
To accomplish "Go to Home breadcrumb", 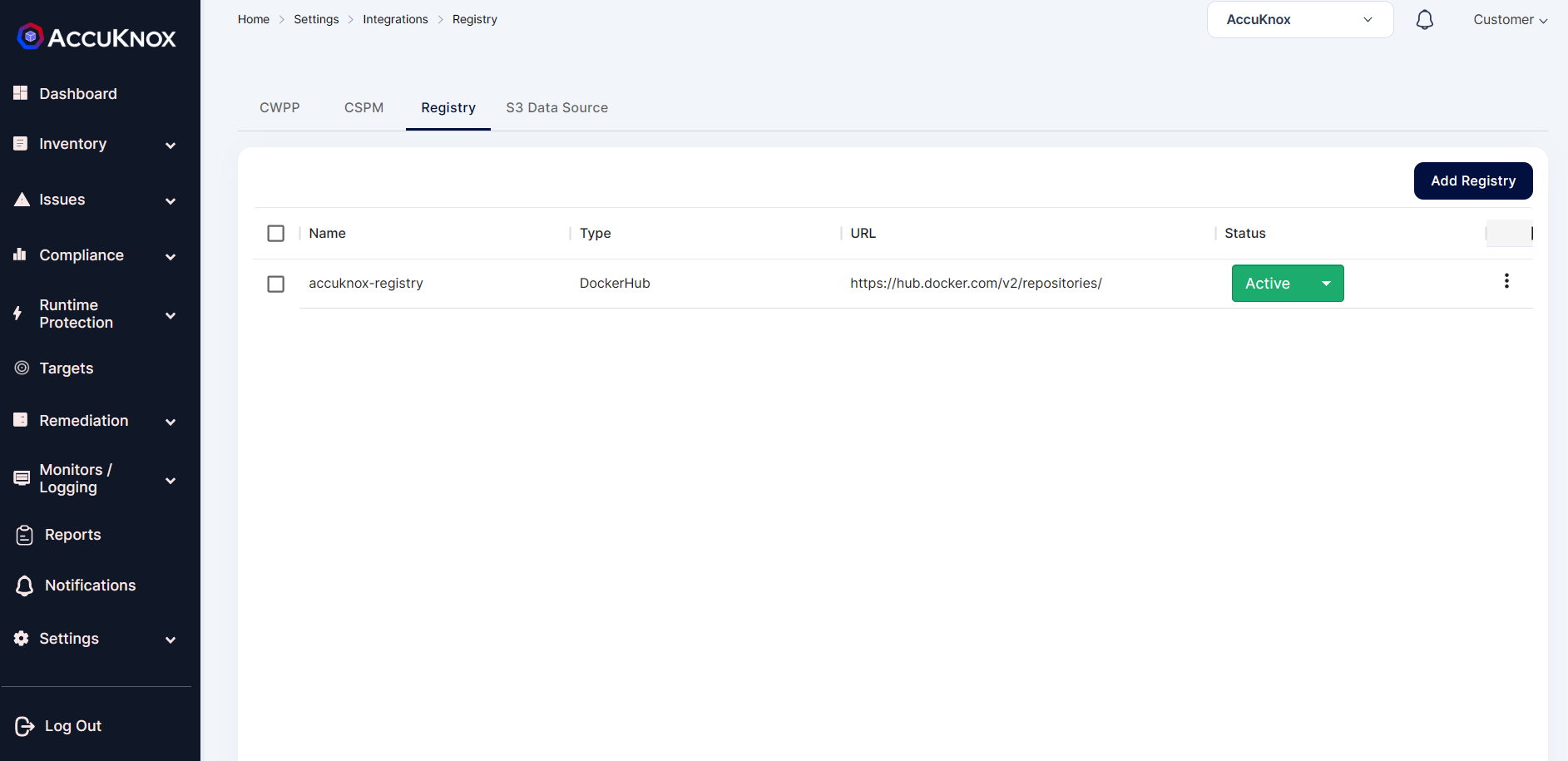I will click(254, 19).
